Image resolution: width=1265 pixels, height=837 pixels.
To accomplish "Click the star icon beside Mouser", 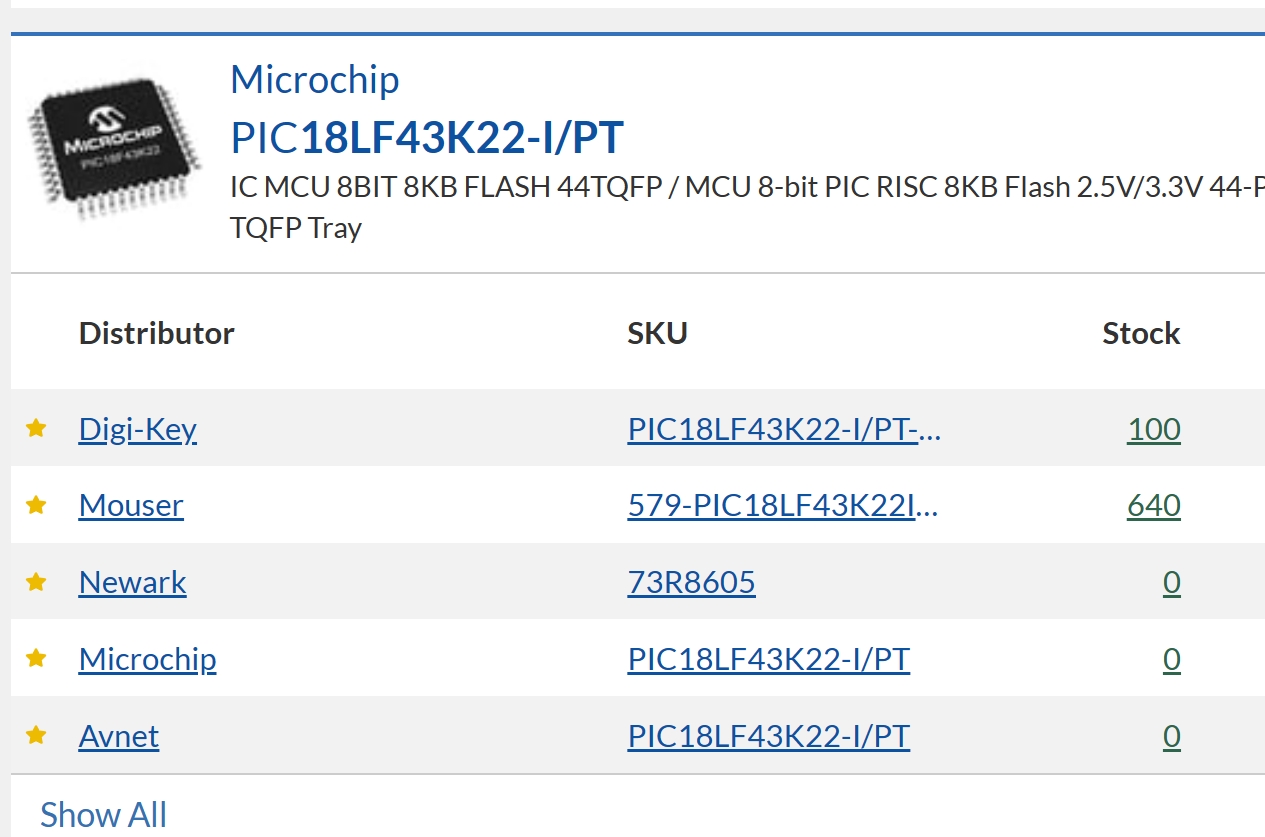I will [36, 505].
